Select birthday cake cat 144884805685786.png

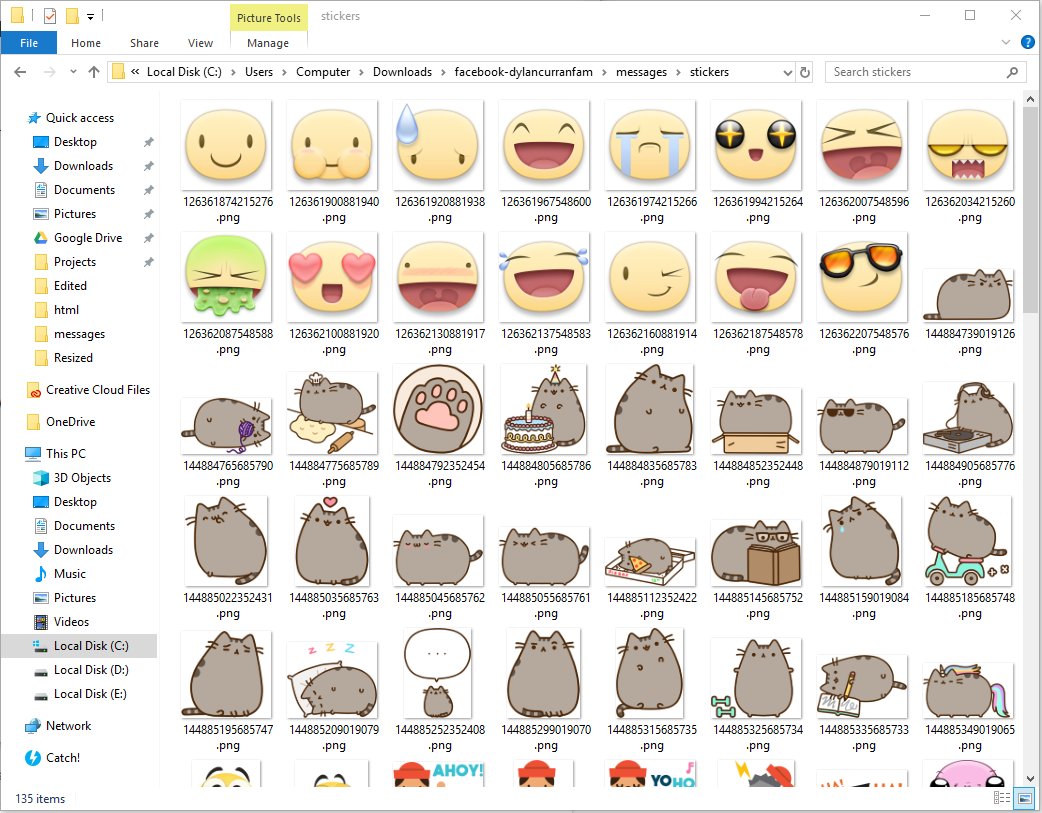pyautogui.click(x=545, y=409)
